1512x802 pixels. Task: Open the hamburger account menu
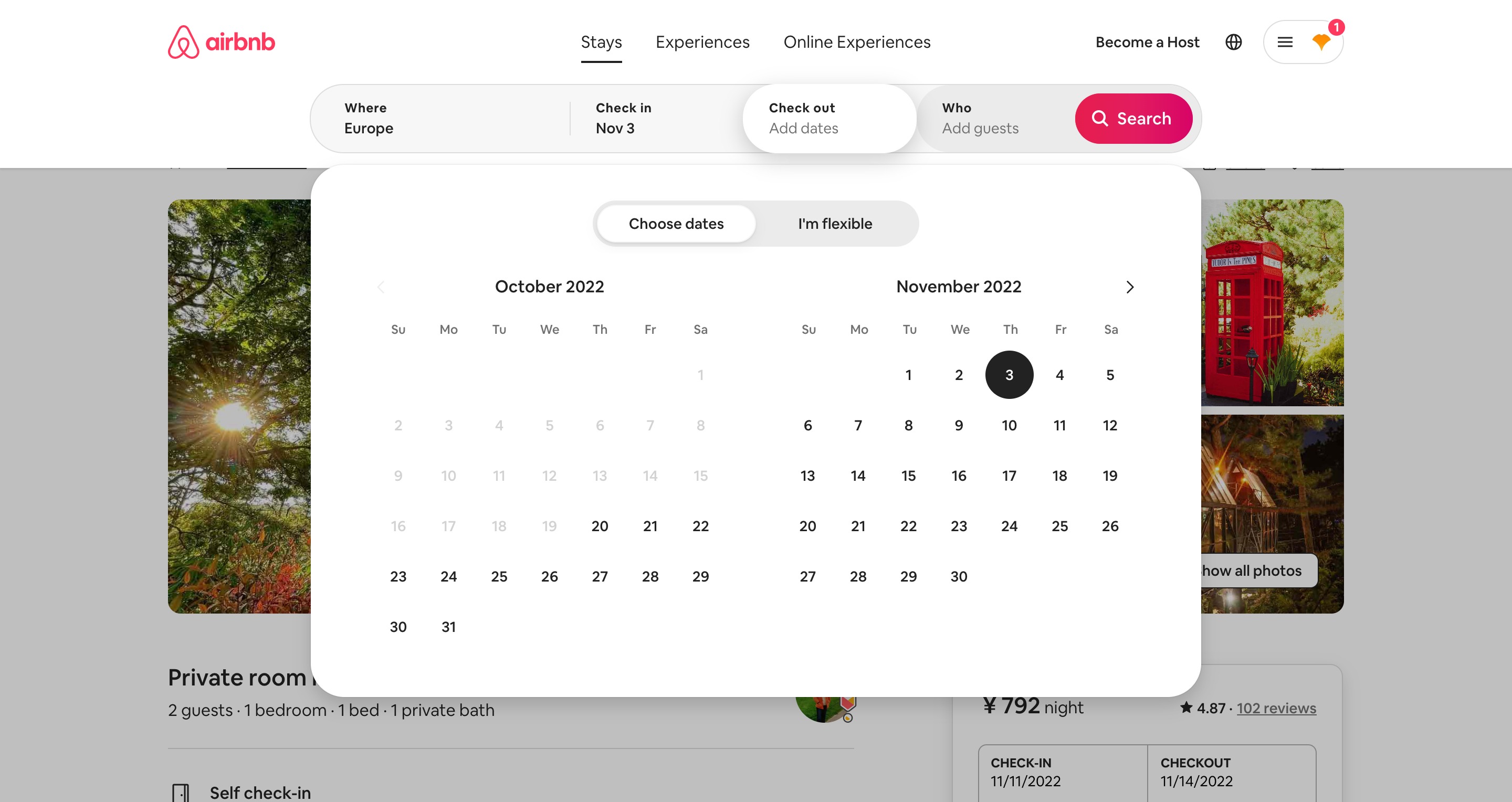pos(1285,42)
